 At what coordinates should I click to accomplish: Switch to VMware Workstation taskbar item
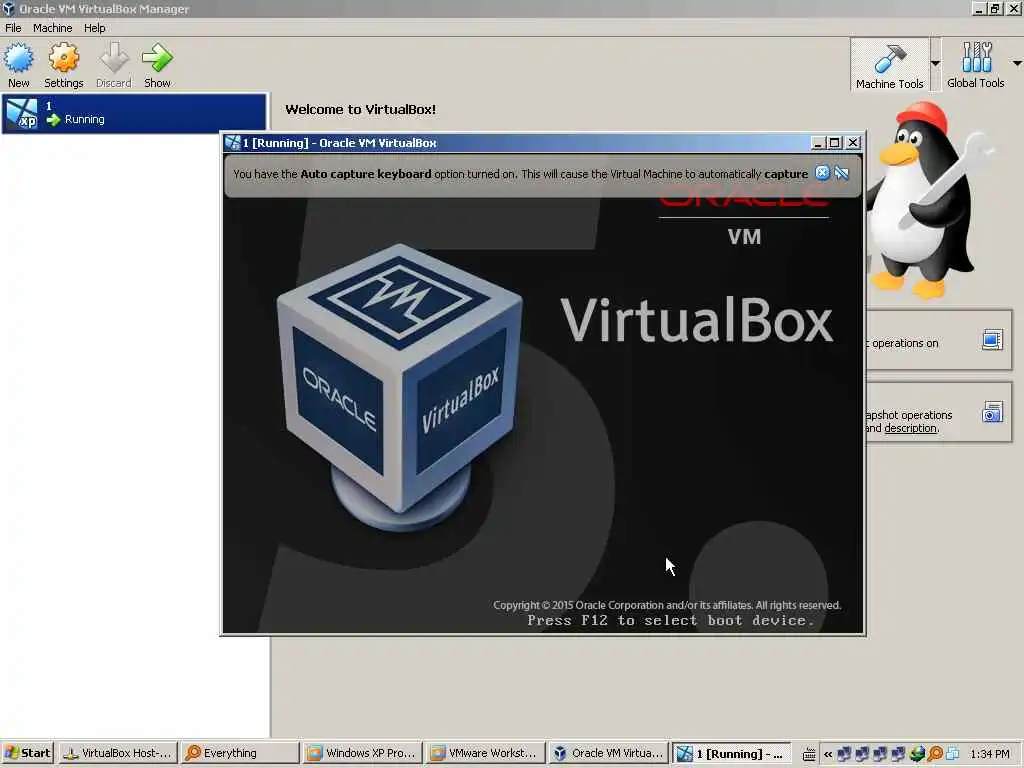[x=484, y=753]
